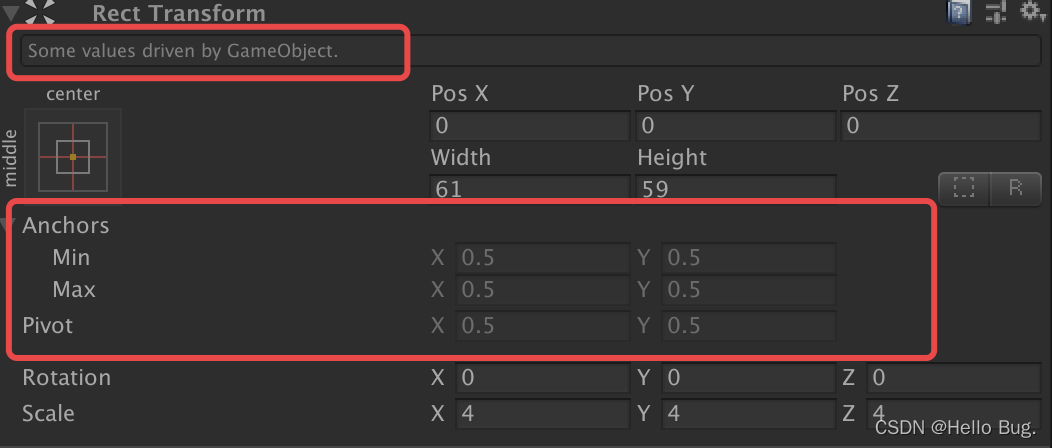This screenshot has height=448, width=1052.
Task: Open the Rect Transform settings gear menu
Action: [x=1031, y=11]
